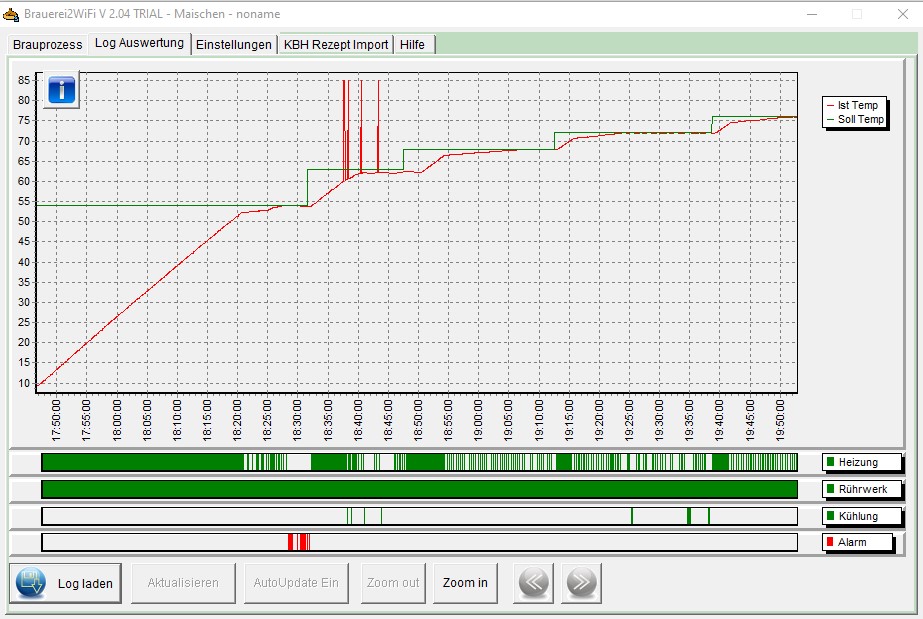This screenshot has height=619, width=923.
Task: Click the Zoom in button
Action: [x=465, y=582]
